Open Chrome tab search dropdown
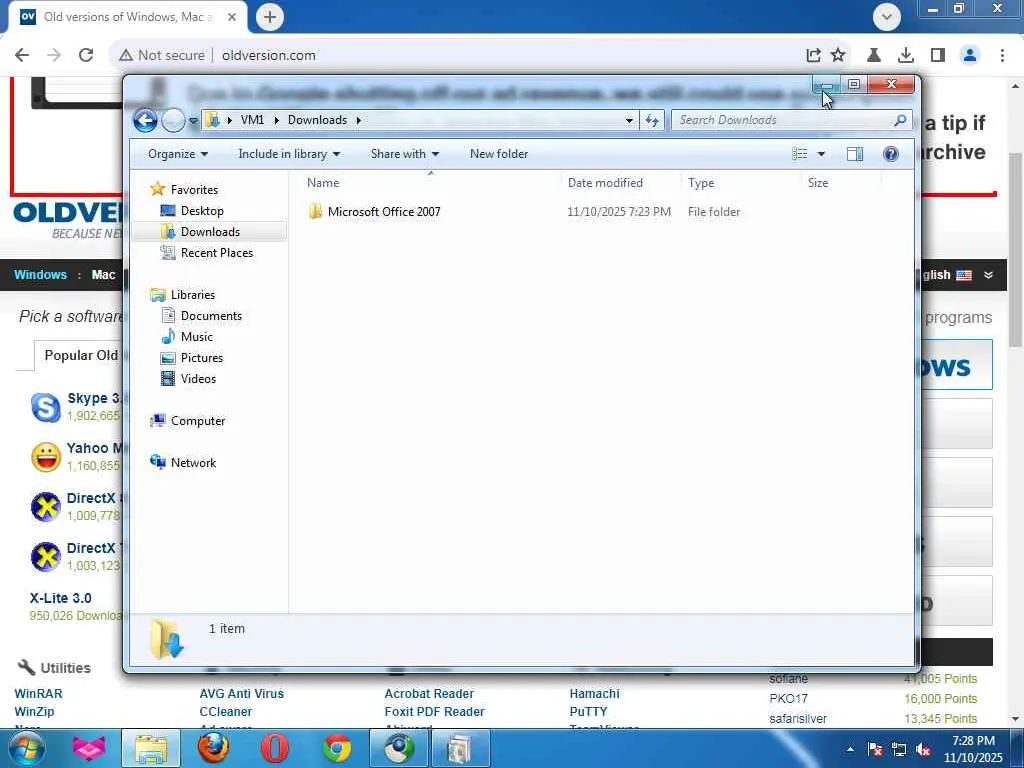This screenshot has width=1024, height=768. [x=887, y=17]
